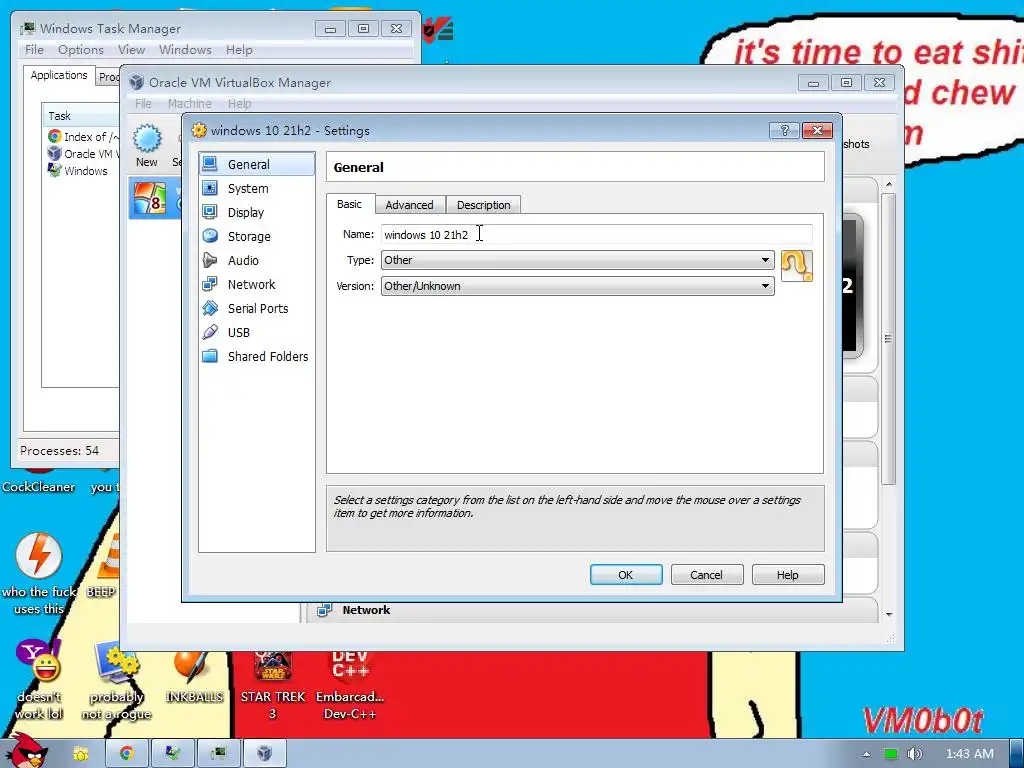
Task: Open Audio settings category
Action: tap(257, 261)
